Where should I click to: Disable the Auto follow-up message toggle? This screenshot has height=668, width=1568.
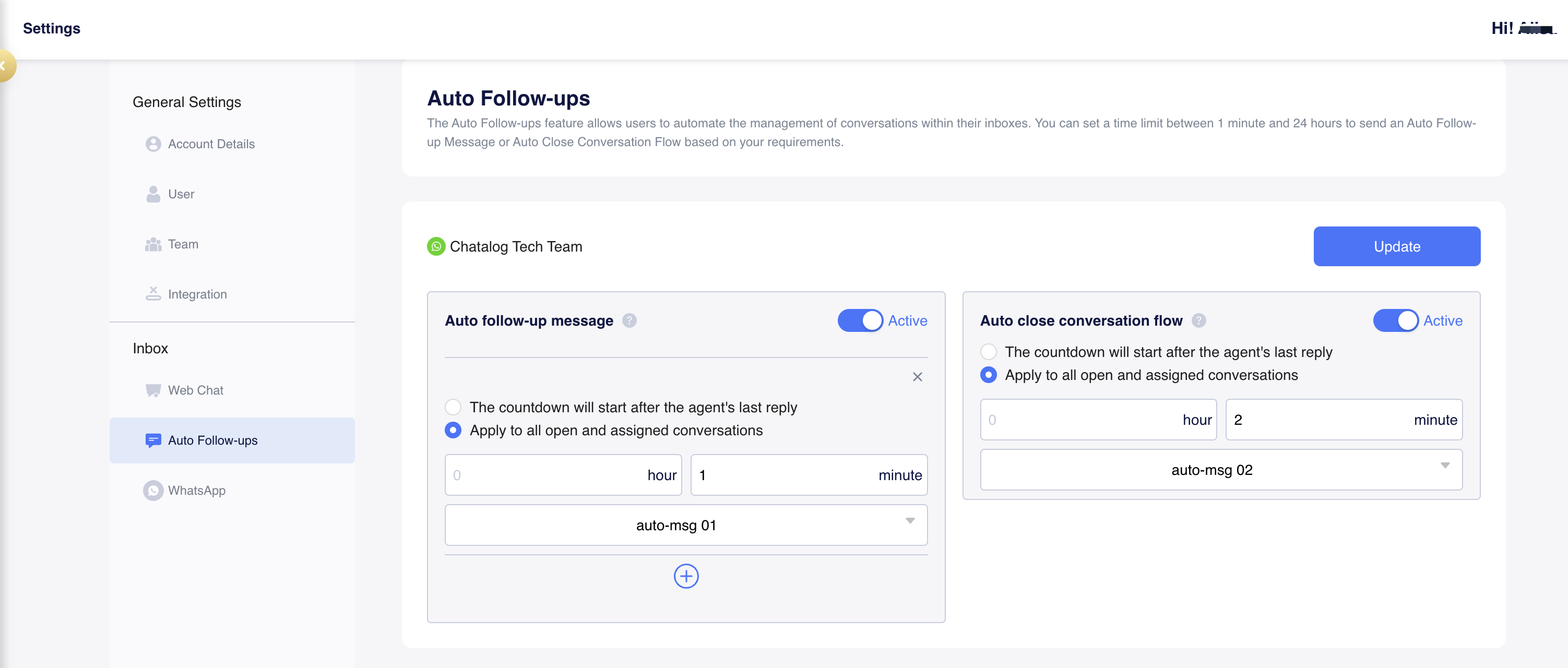click(x=860, y=320)
